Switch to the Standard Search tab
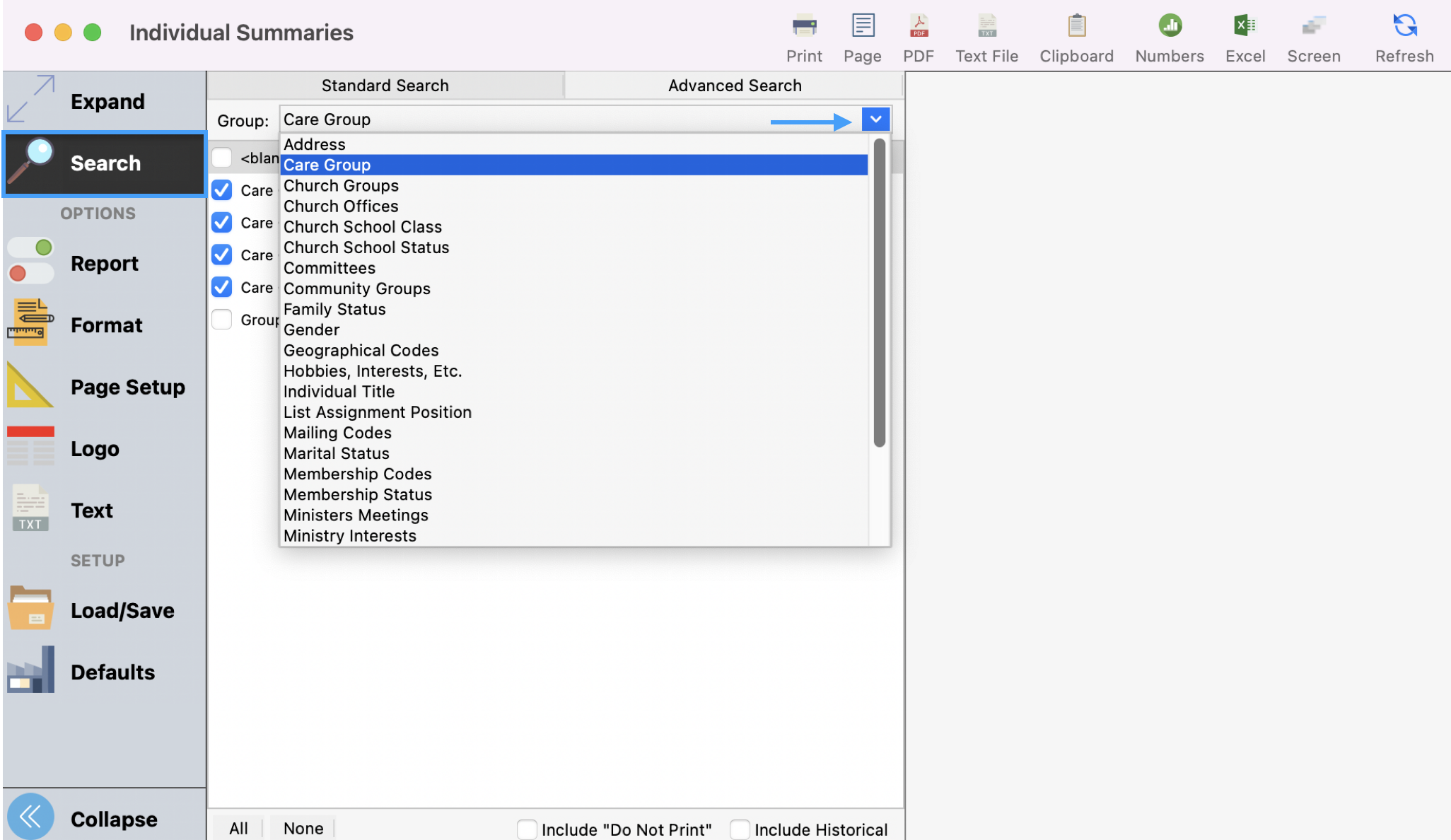Viewport: 1451px width, 840px height. point(385,85)
